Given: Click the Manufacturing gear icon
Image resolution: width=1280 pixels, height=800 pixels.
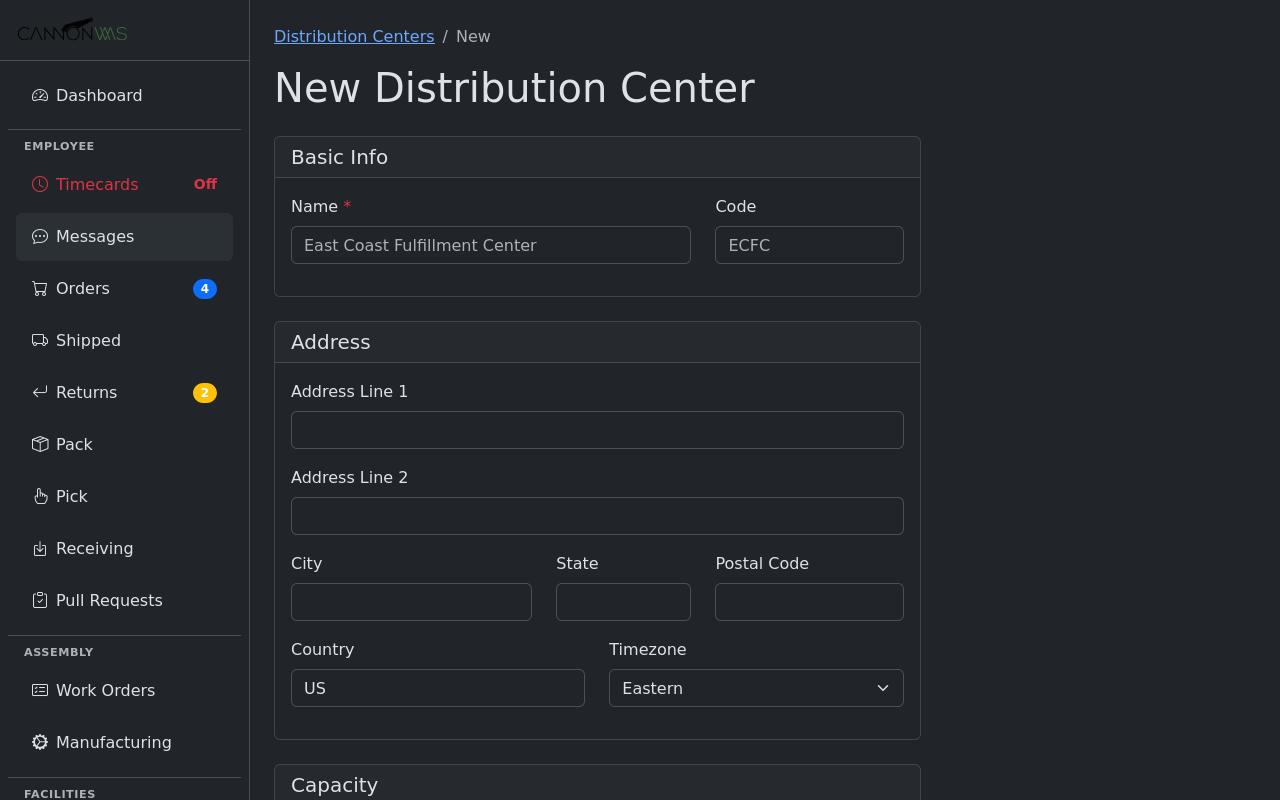Looking at the screenshot, I should [39, 742].
